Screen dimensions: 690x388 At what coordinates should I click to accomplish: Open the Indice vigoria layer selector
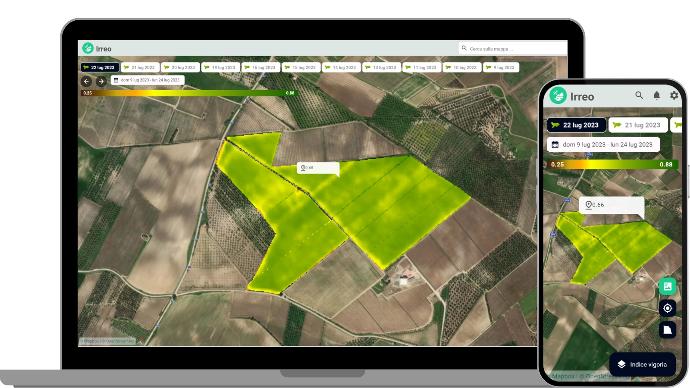pyautogui.click(x=642, y=364)
